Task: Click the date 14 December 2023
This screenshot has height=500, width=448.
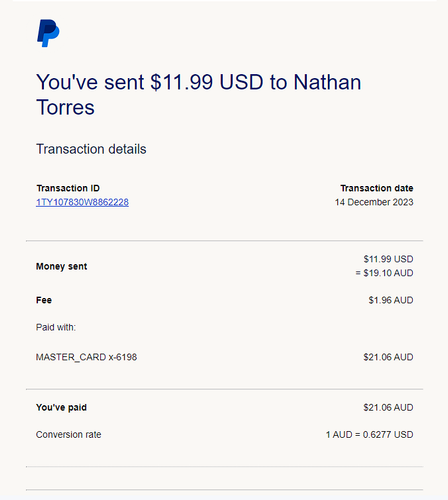Action: tap(374, 202)
